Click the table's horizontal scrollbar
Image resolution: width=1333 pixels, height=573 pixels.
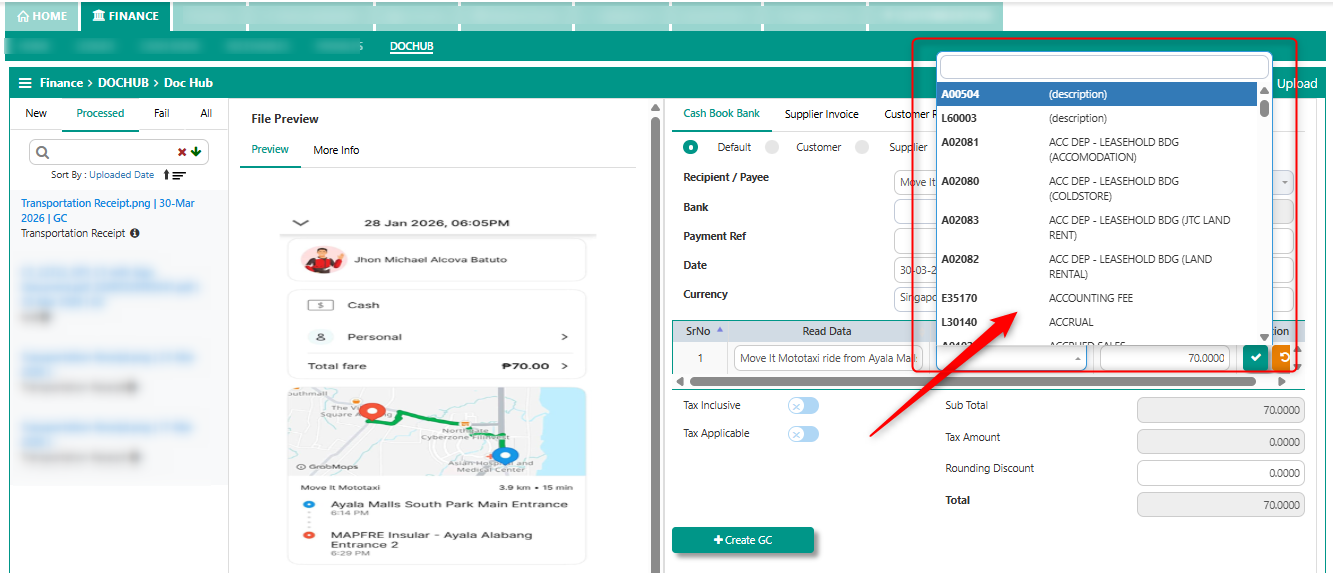(972, 381)
